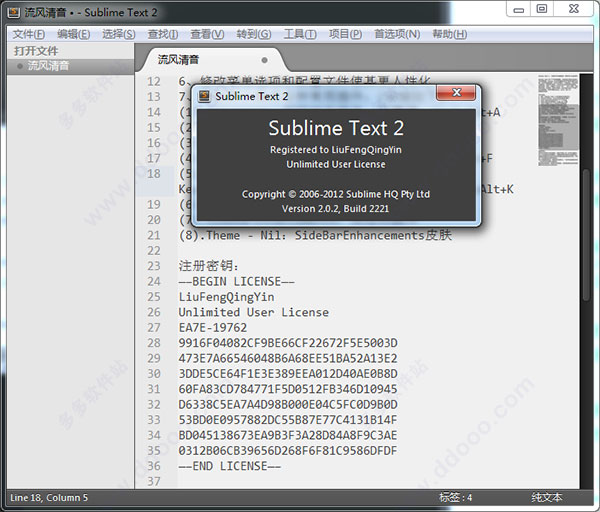Click the 标签: 4 tab size indicator

click(455, 497)
